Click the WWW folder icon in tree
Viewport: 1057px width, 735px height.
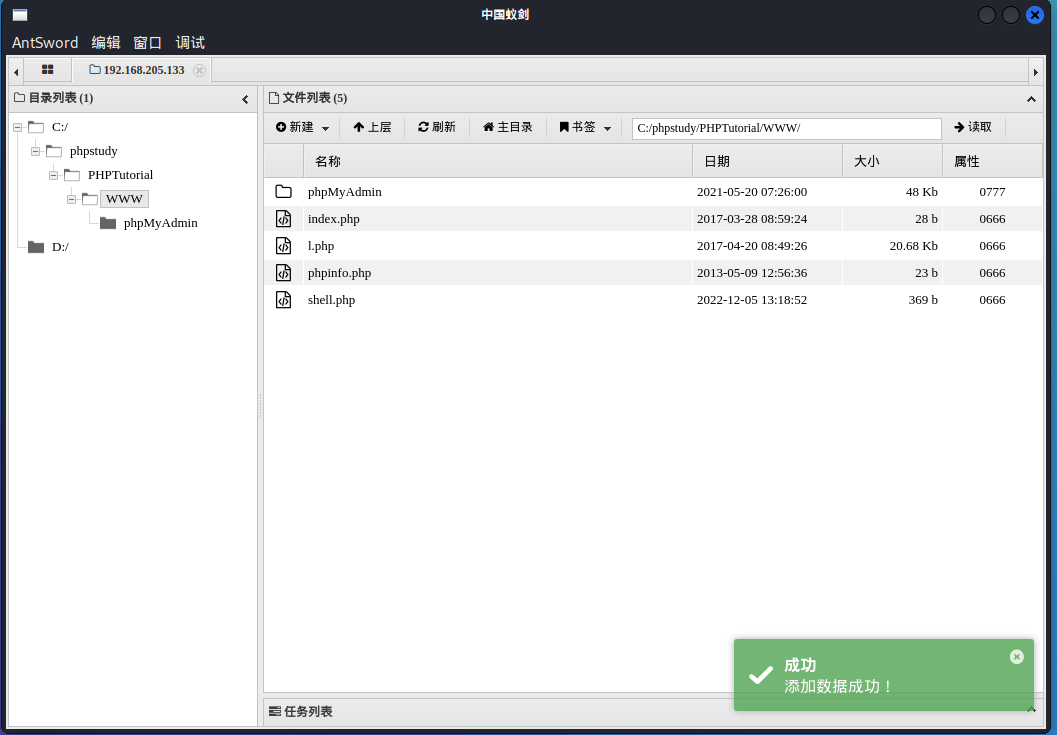[90, 199]
